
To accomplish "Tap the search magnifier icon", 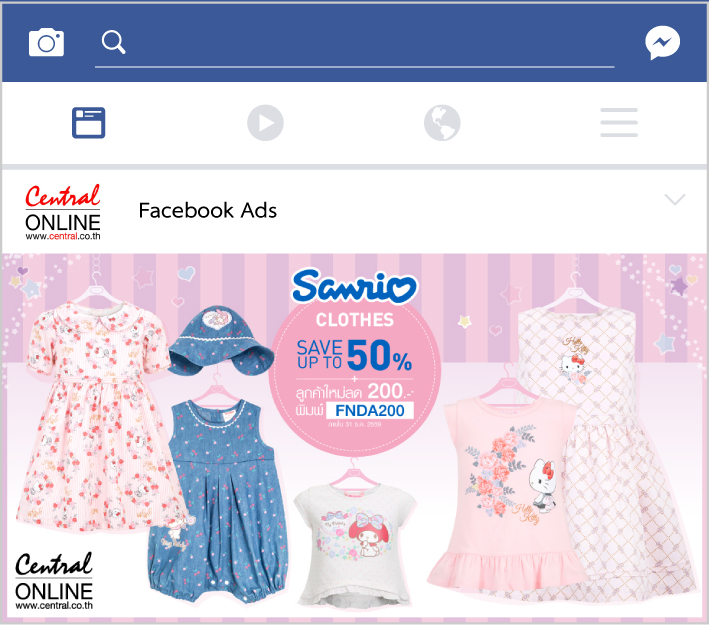I will [113, 42].
